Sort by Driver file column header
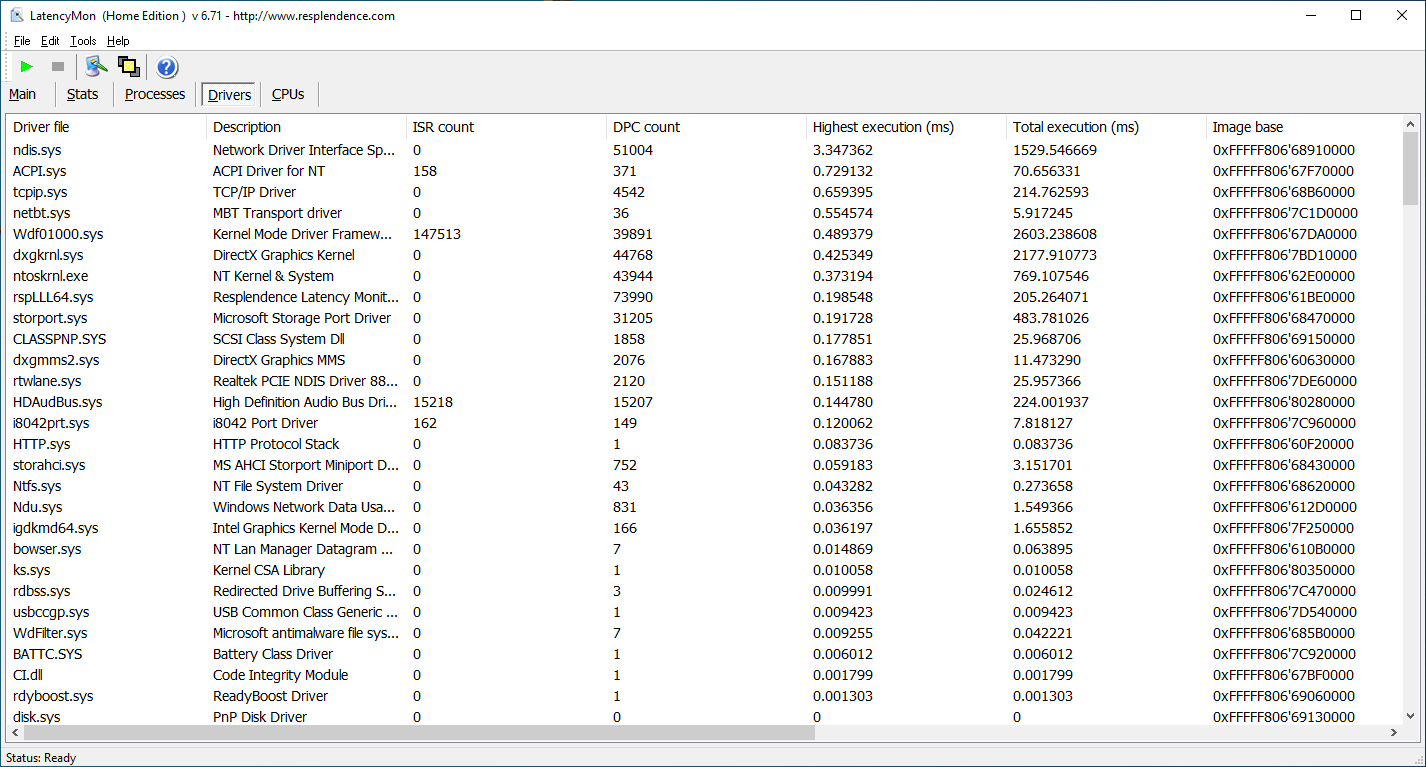 tap(106, 127)
